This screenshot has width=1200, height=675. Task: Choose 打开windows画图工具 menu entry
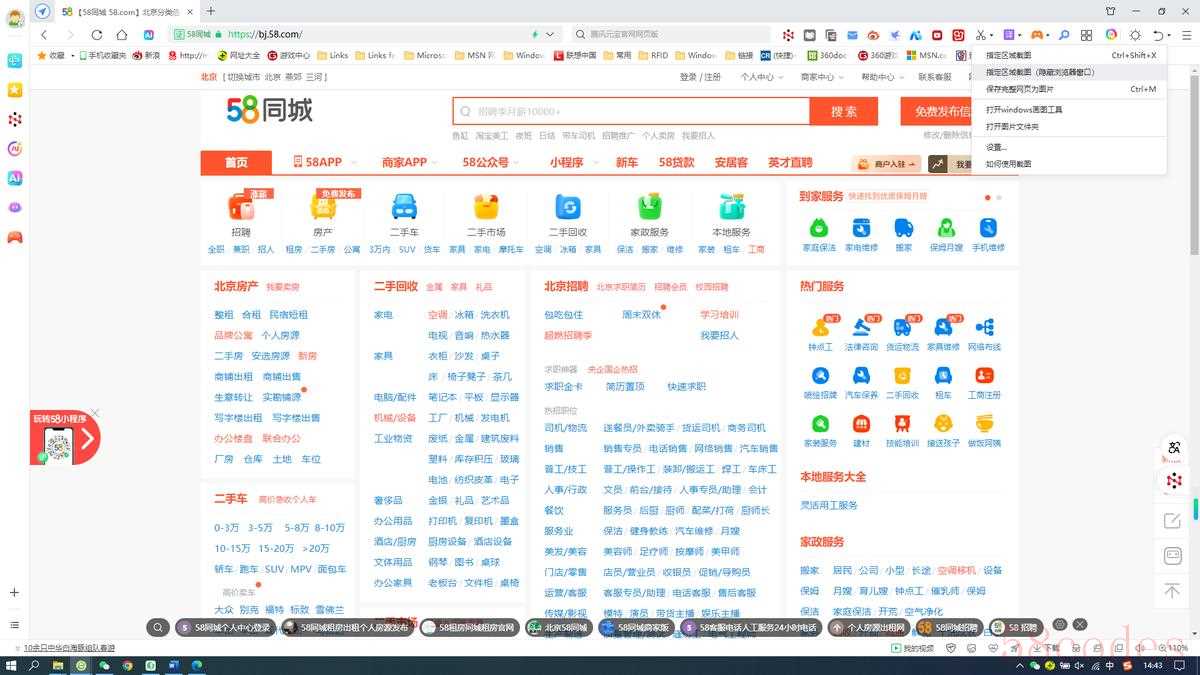coord(1068,109)
